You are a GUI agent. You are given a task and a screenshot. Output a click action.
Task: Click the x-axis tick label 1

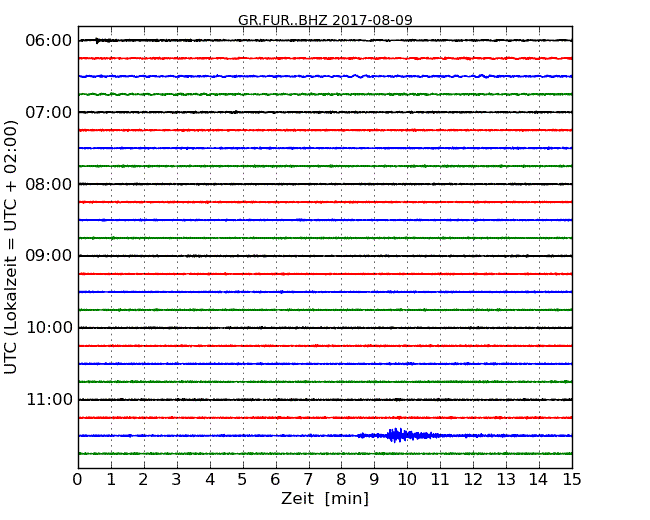point(111,480)
